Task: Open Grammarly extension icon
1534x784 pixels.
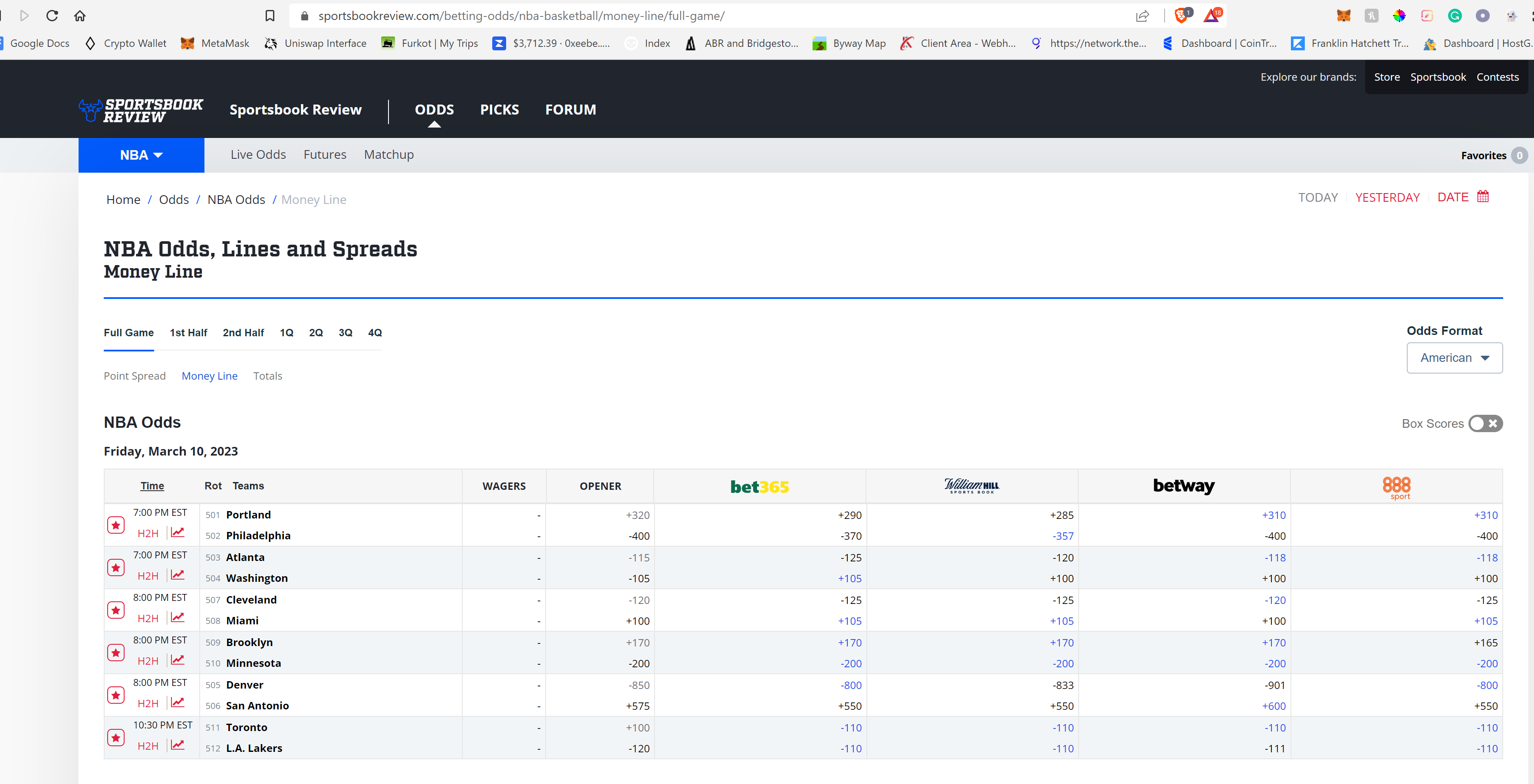Action: click(1455, 16)
